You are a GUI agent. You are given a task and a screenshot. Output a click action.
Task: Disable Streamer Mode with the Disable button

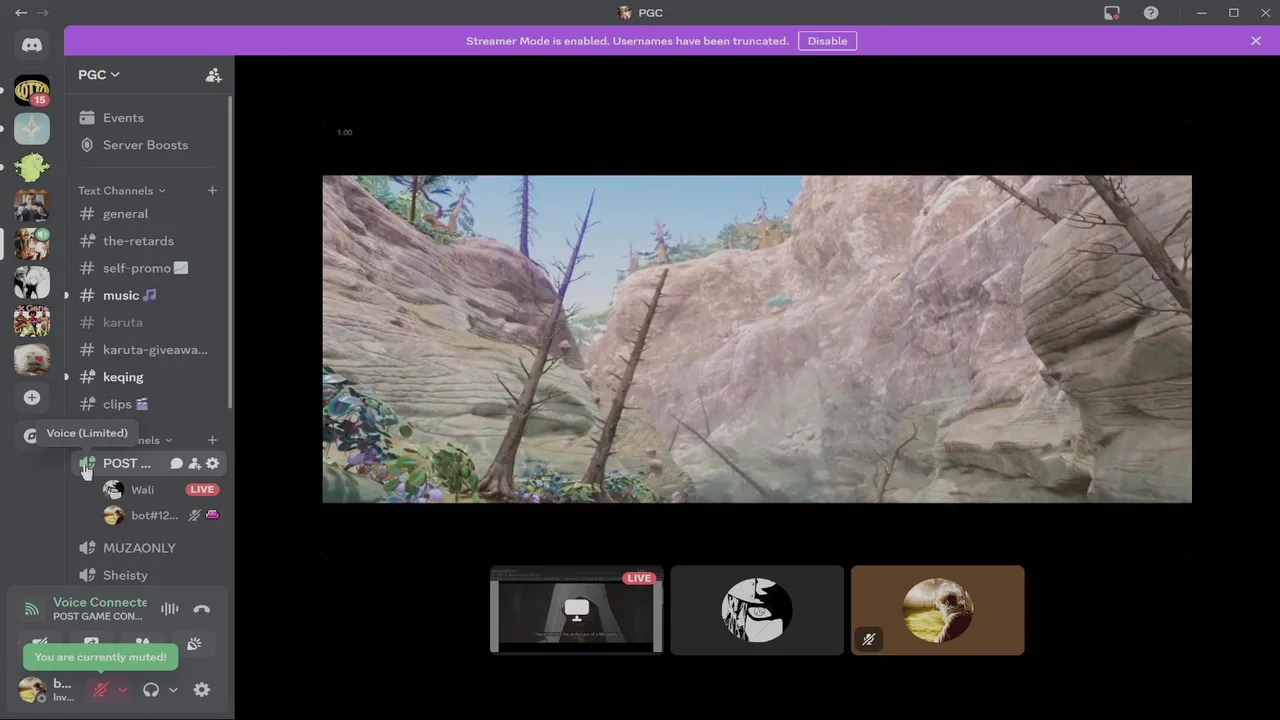(827, 41)
